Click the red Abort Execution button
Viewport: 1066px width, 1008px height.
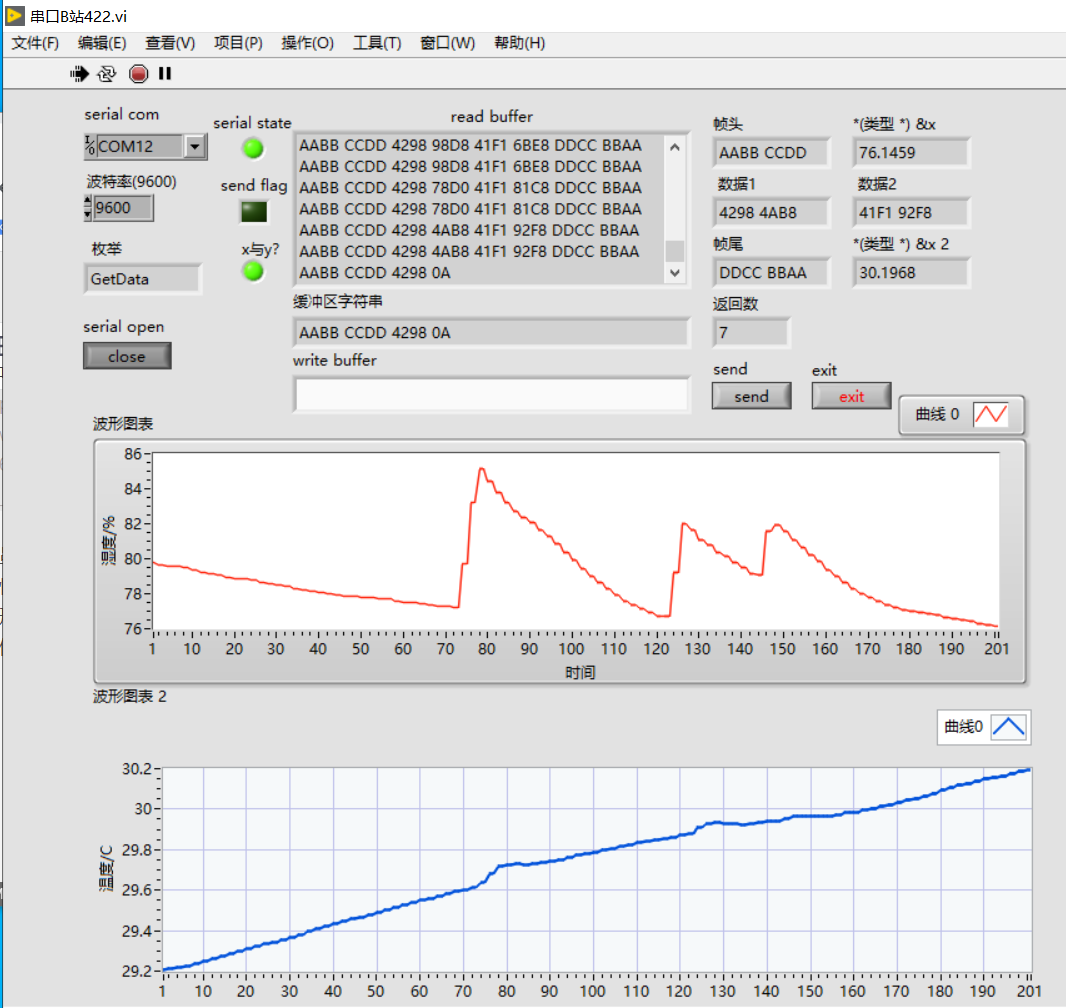[138, 73]
